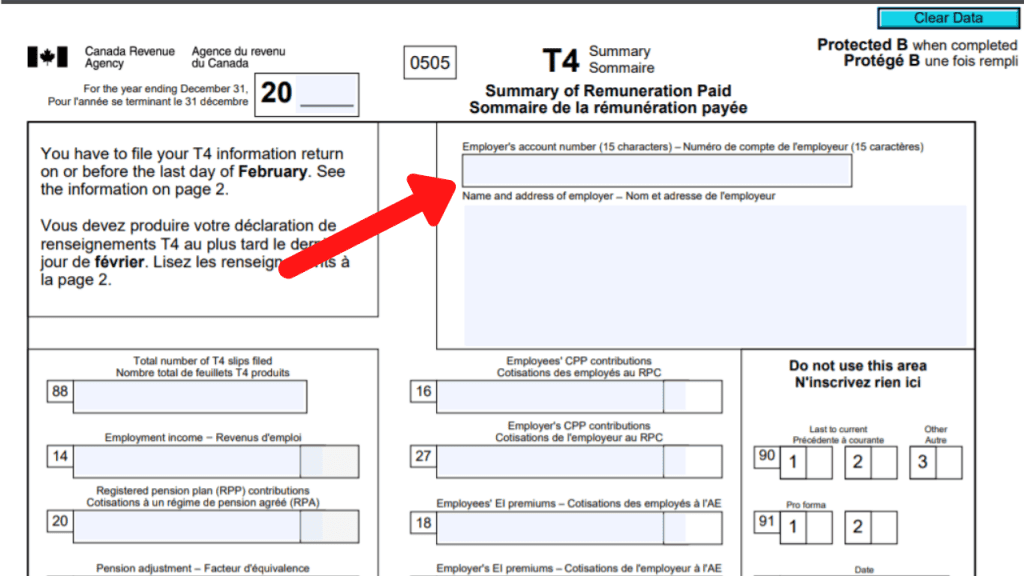Click the "Do not use this area" heading
The image size is (1024, 576).
pyautogui.click(x=857, y=366)
